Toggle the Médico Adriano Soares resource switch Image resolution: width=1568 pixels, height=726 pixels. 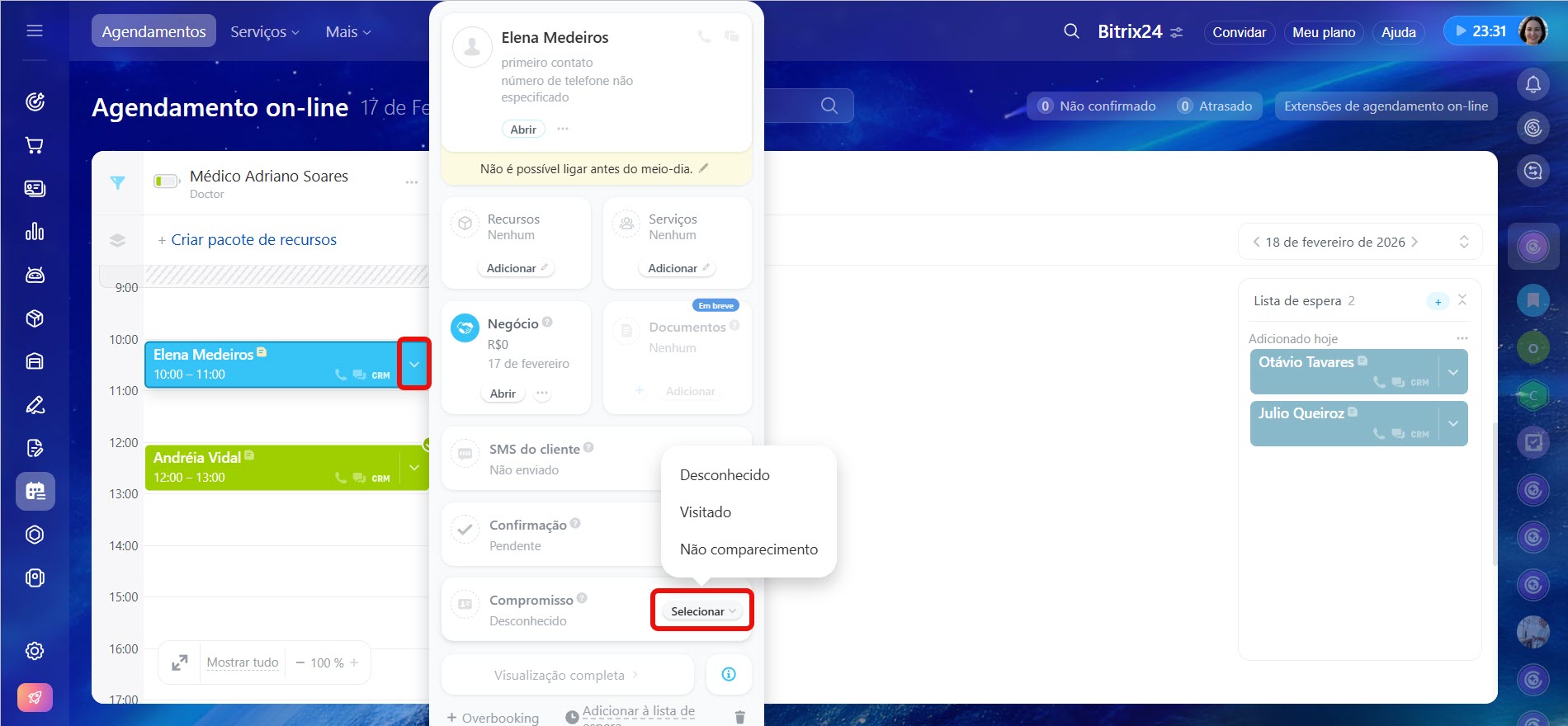click(167, 181)
